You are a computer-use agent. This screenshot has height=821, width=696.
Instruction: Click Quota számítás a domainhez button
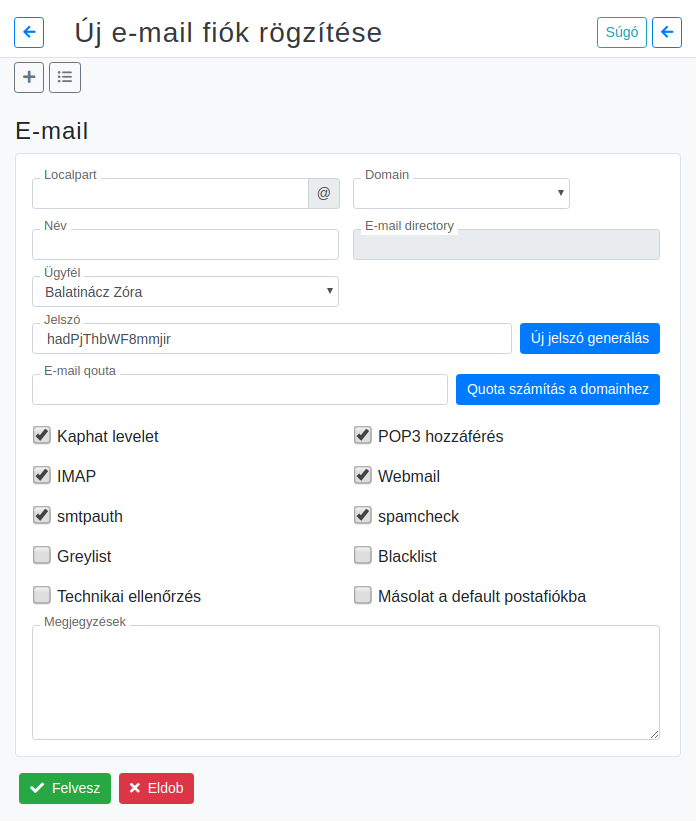[x=558, y=390]
